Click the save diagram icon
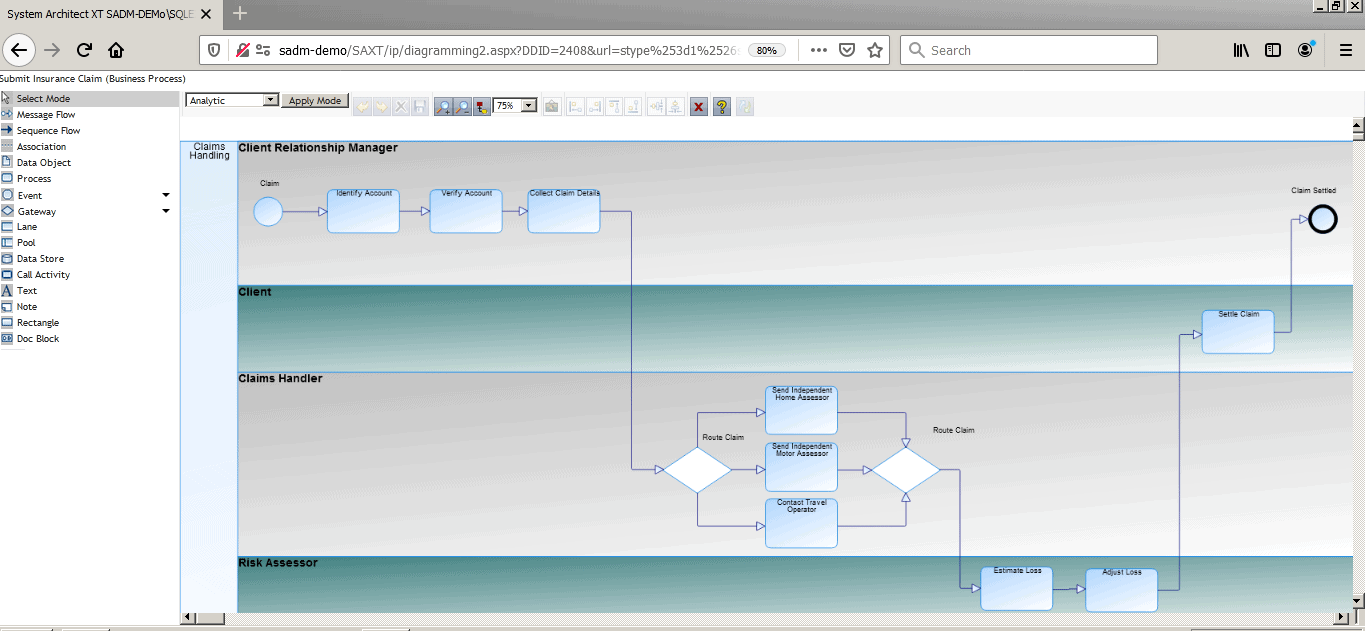1365x631 pixels. (420, 106)
